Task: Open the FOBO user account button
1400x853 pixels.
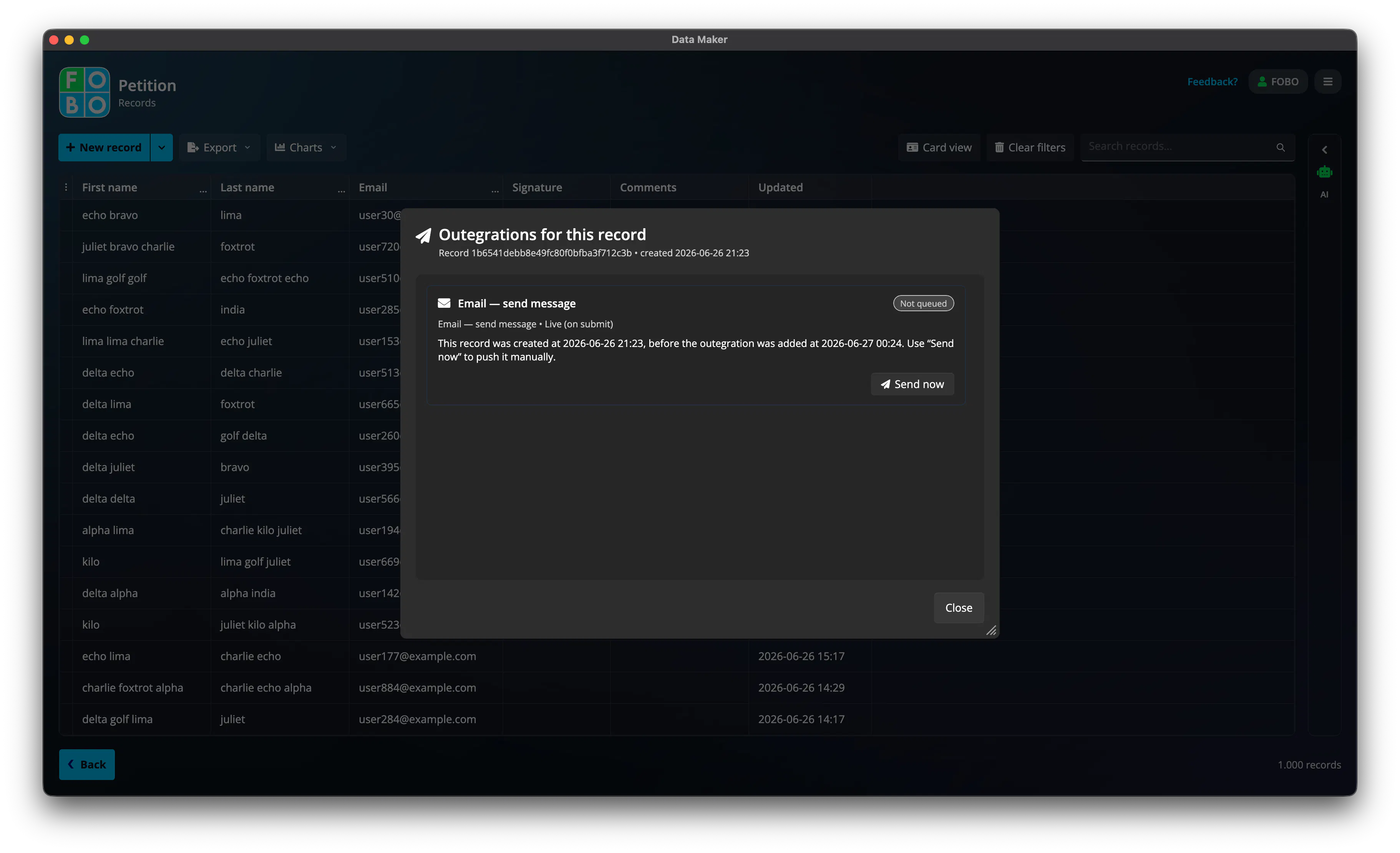Action: click(1278, 82)
